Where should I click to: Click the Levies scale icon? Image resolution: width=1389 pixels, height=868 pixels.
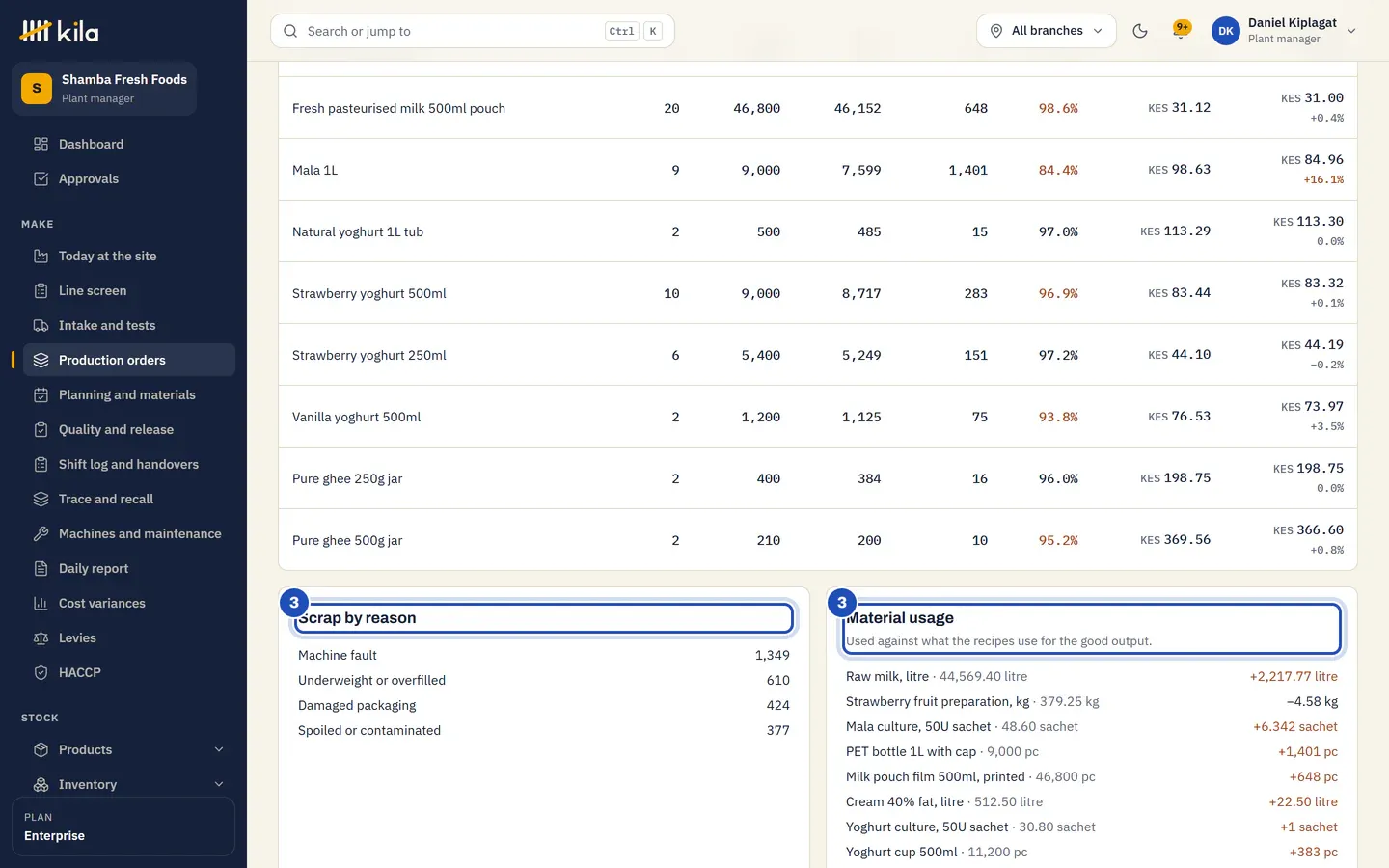tap(41, 638)
